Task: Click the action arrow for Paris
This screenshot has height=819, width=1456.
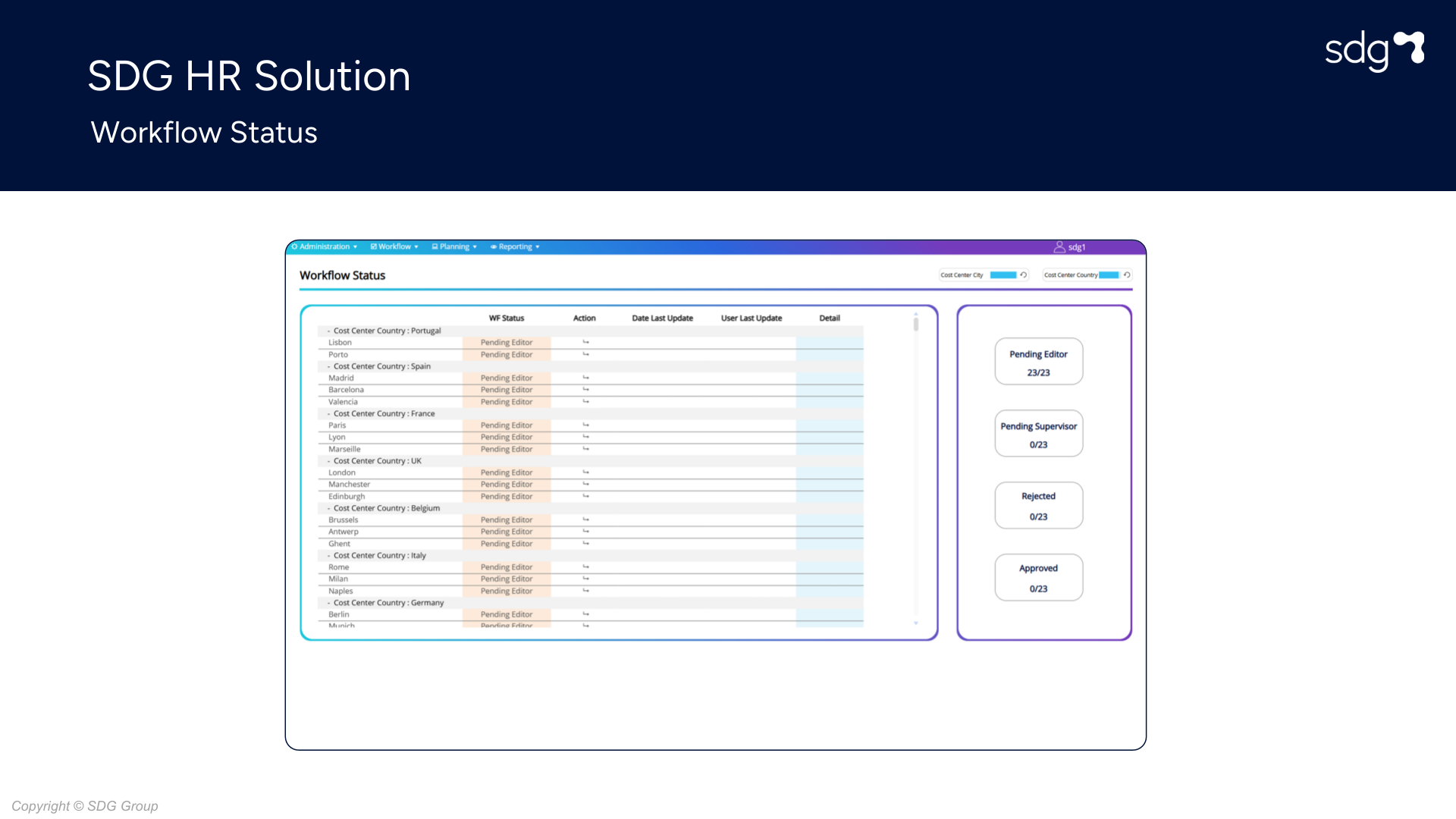Action: (585, 425)
